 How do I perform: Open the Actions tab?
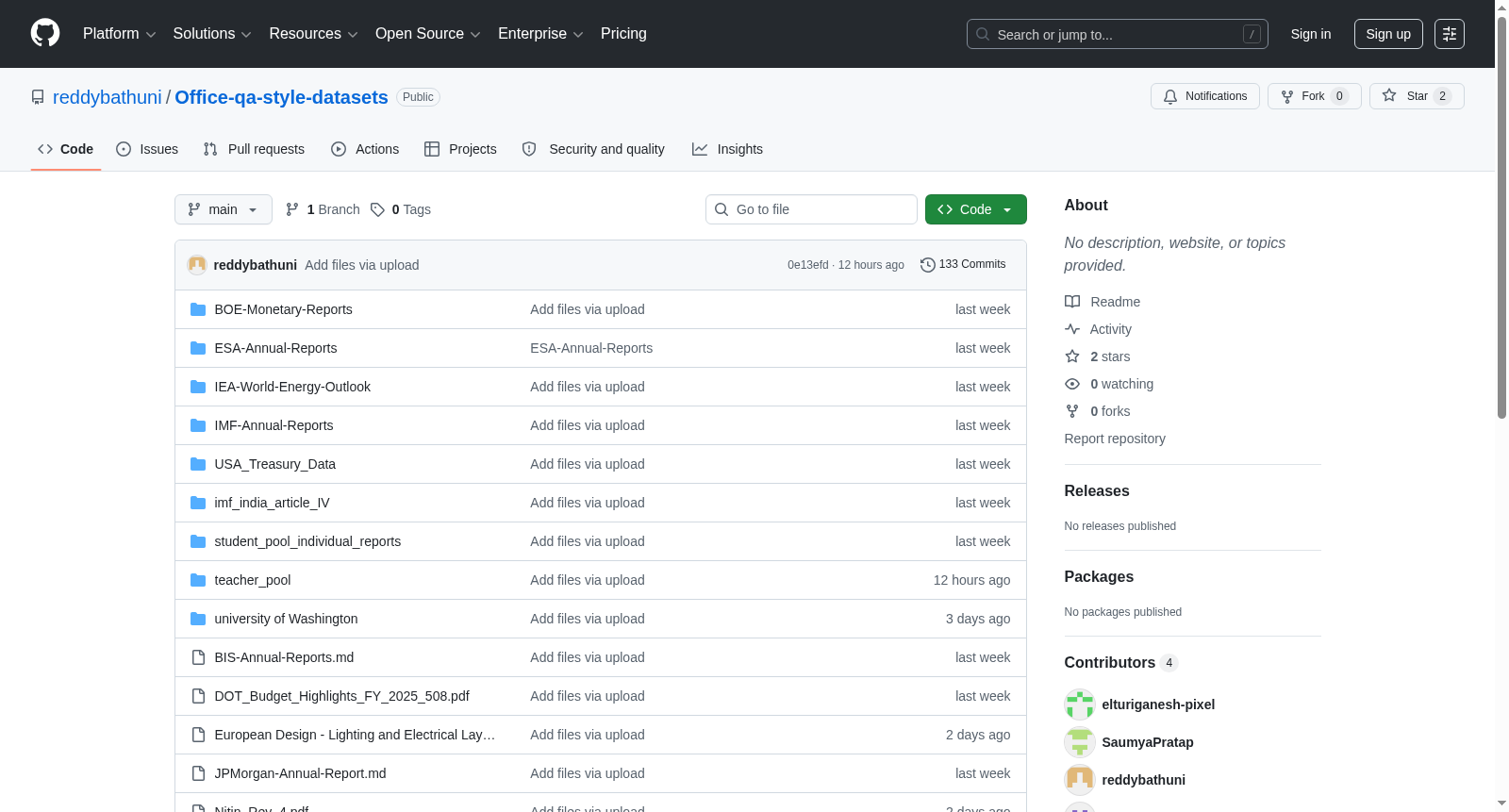pyautogui.click(x=365, y=149)
